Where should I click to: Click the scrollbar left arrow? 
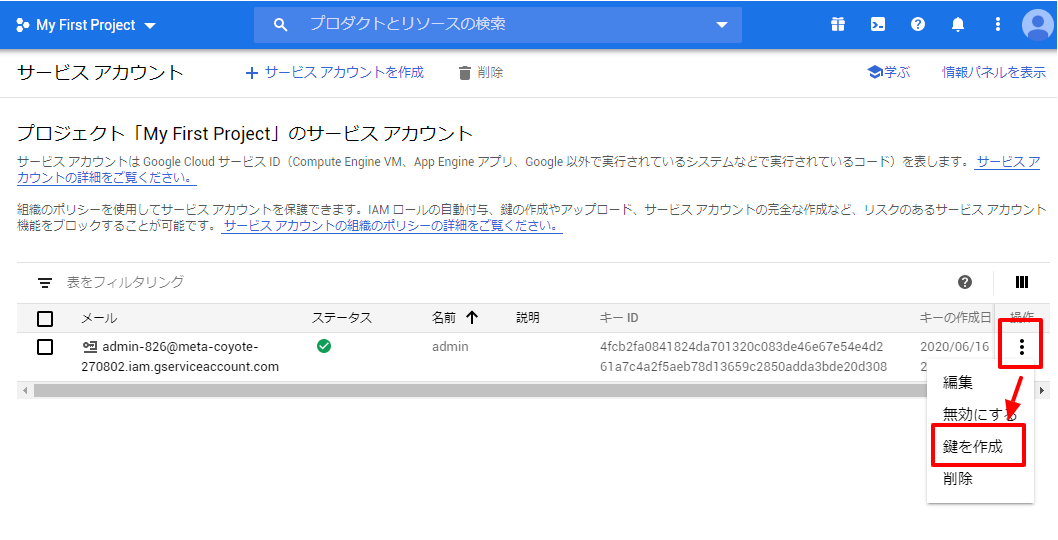click(24, 390)
